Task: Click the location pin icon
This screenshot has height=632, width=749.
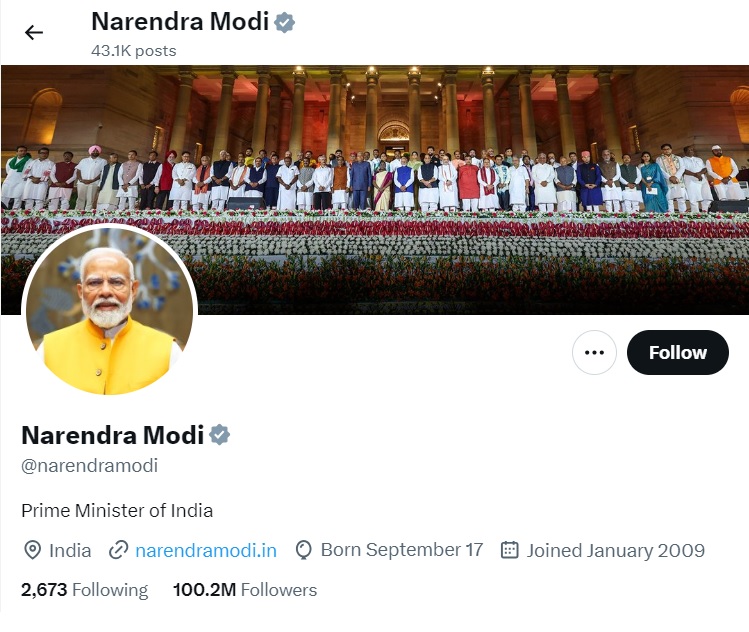Action: click(x=32, y=550)
